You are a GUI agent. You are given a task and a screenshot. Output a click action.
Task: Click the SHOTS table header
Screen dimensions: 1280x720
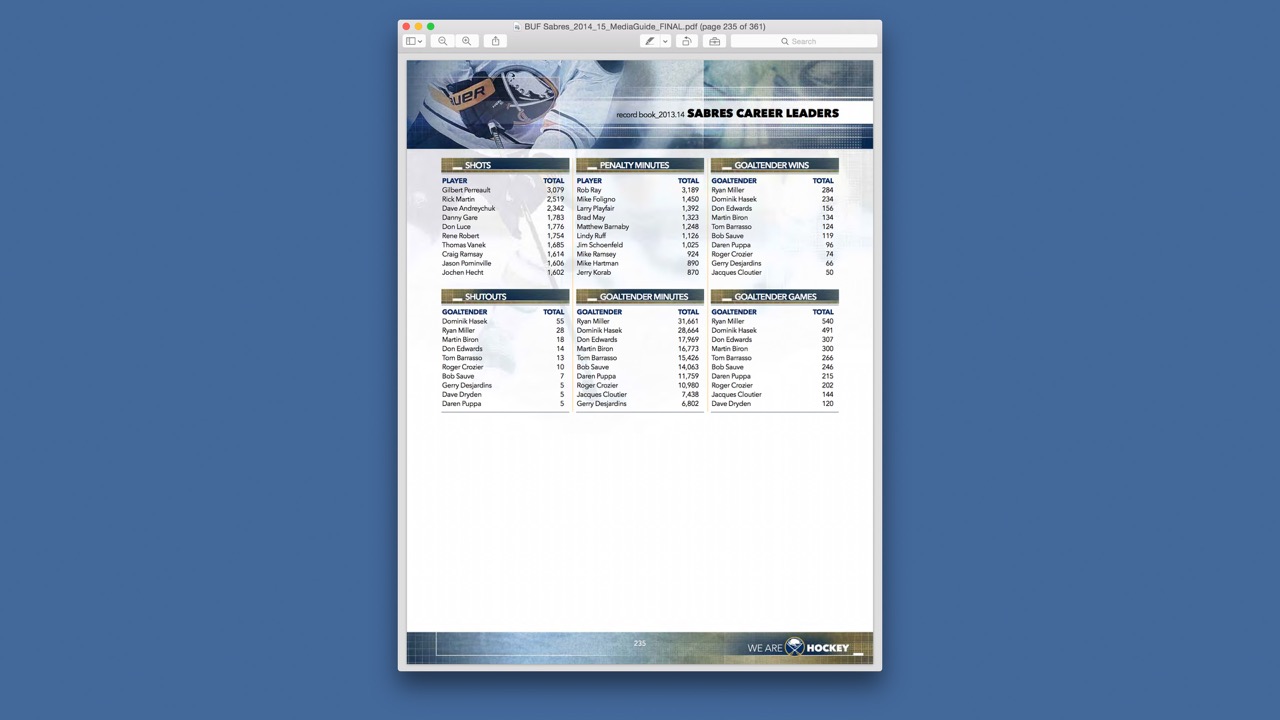point(505,165)
